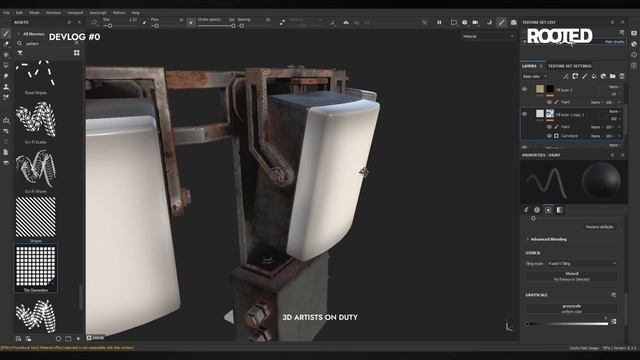This screenshot has width=640, height=360.
Task: Select the Material Picker tool in left toolbar
Action: 6,97
